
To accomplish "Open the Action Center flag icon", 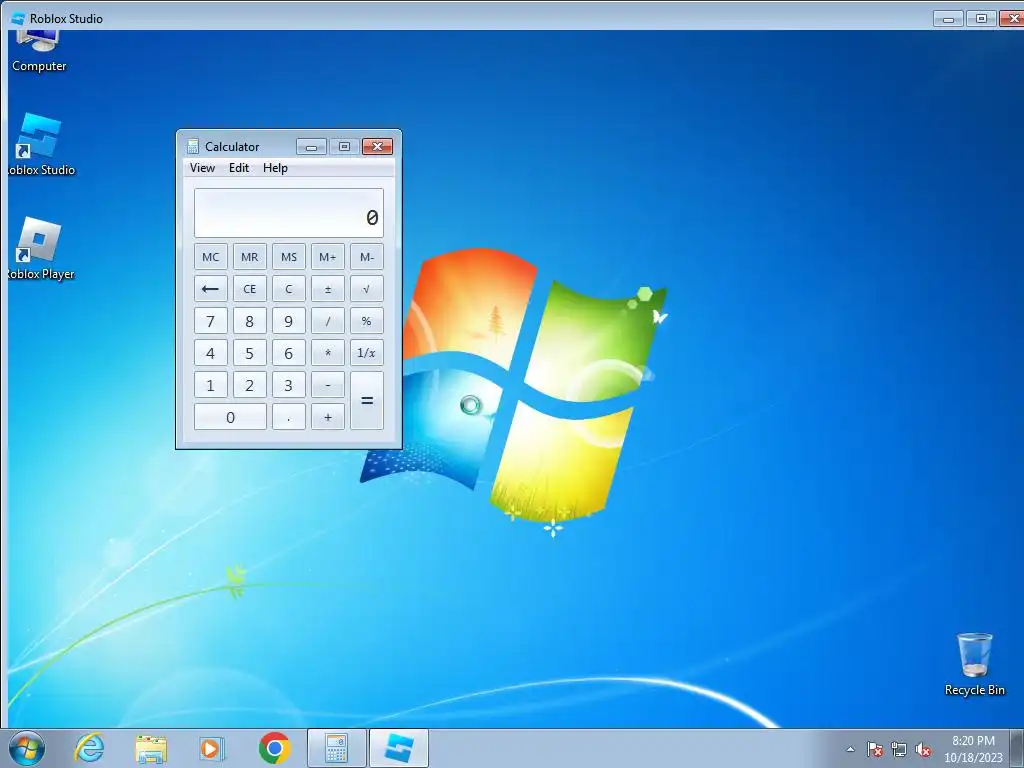I will [x=874, y=749].
